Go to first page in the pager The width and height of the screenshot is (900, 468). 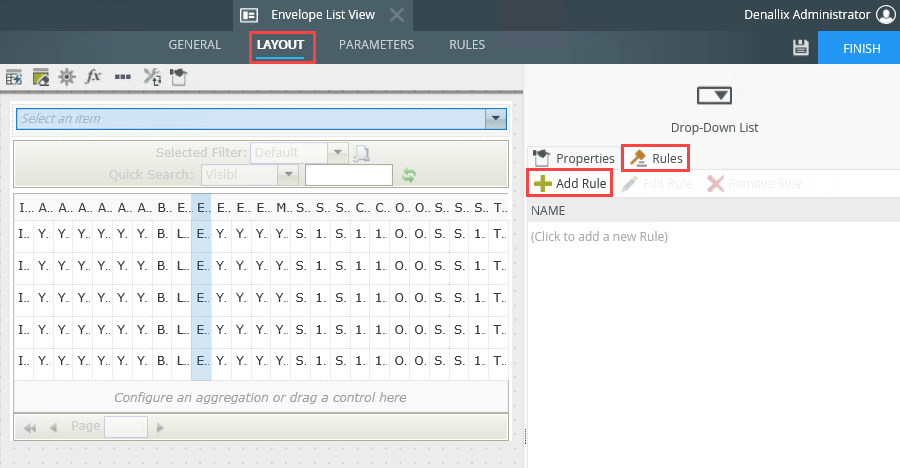tap(30, 428)
